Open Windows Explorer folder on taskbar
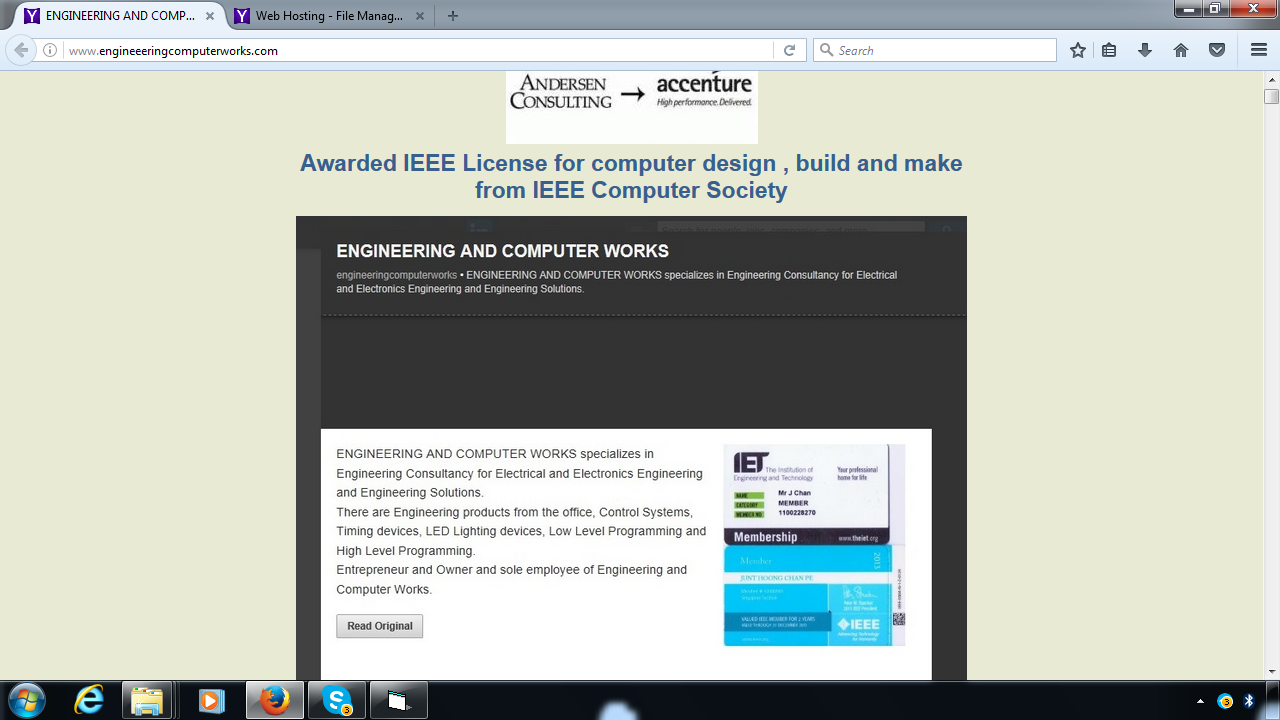 point(147,700)
